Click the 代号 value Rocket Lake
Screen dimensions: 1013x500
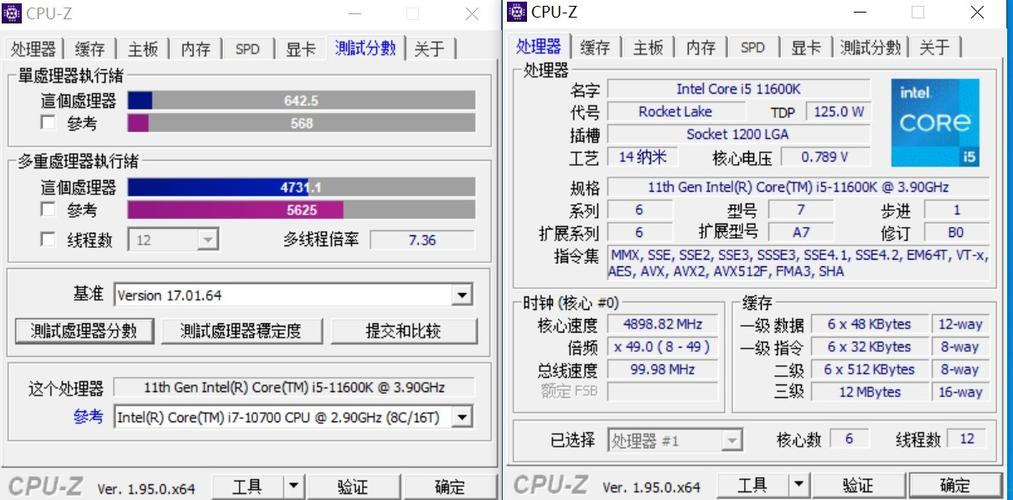tap(676, 112)
